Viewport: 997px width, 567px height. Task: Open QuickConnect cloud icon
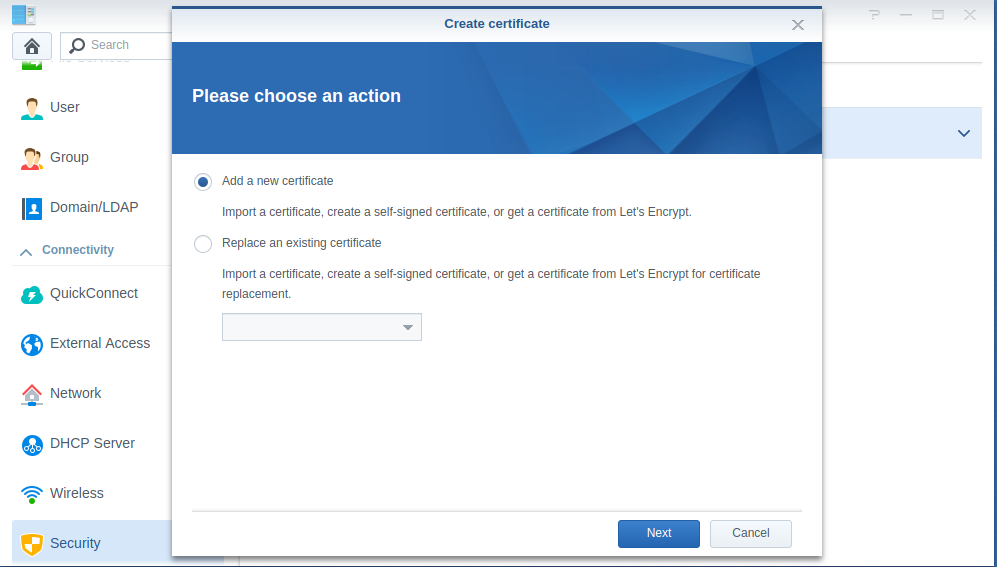pyautogui.click(x=31, y=294)
